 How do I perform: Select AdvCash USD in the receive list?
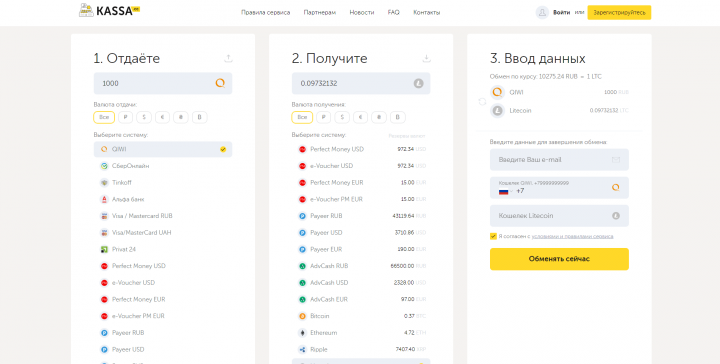[361, 283]
